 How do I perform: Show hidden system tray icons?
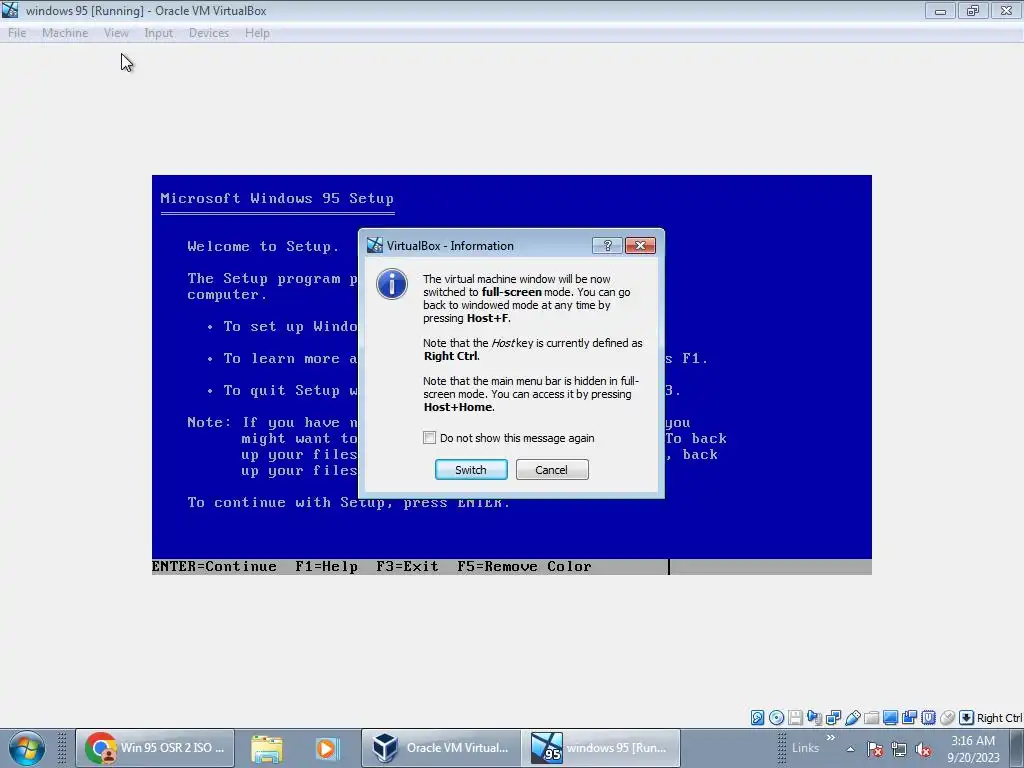(850, 749)
